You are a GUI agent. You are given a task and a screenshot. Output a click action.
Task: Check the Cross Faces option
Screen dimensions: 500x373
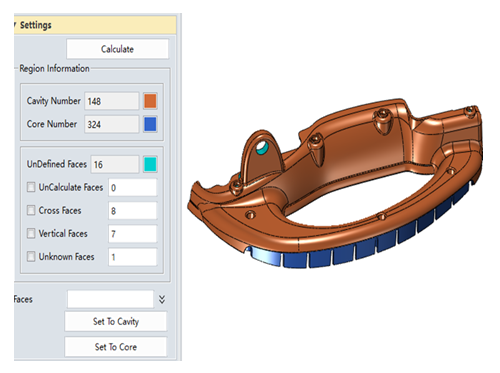pyautogui.click(x=31, y=210)
